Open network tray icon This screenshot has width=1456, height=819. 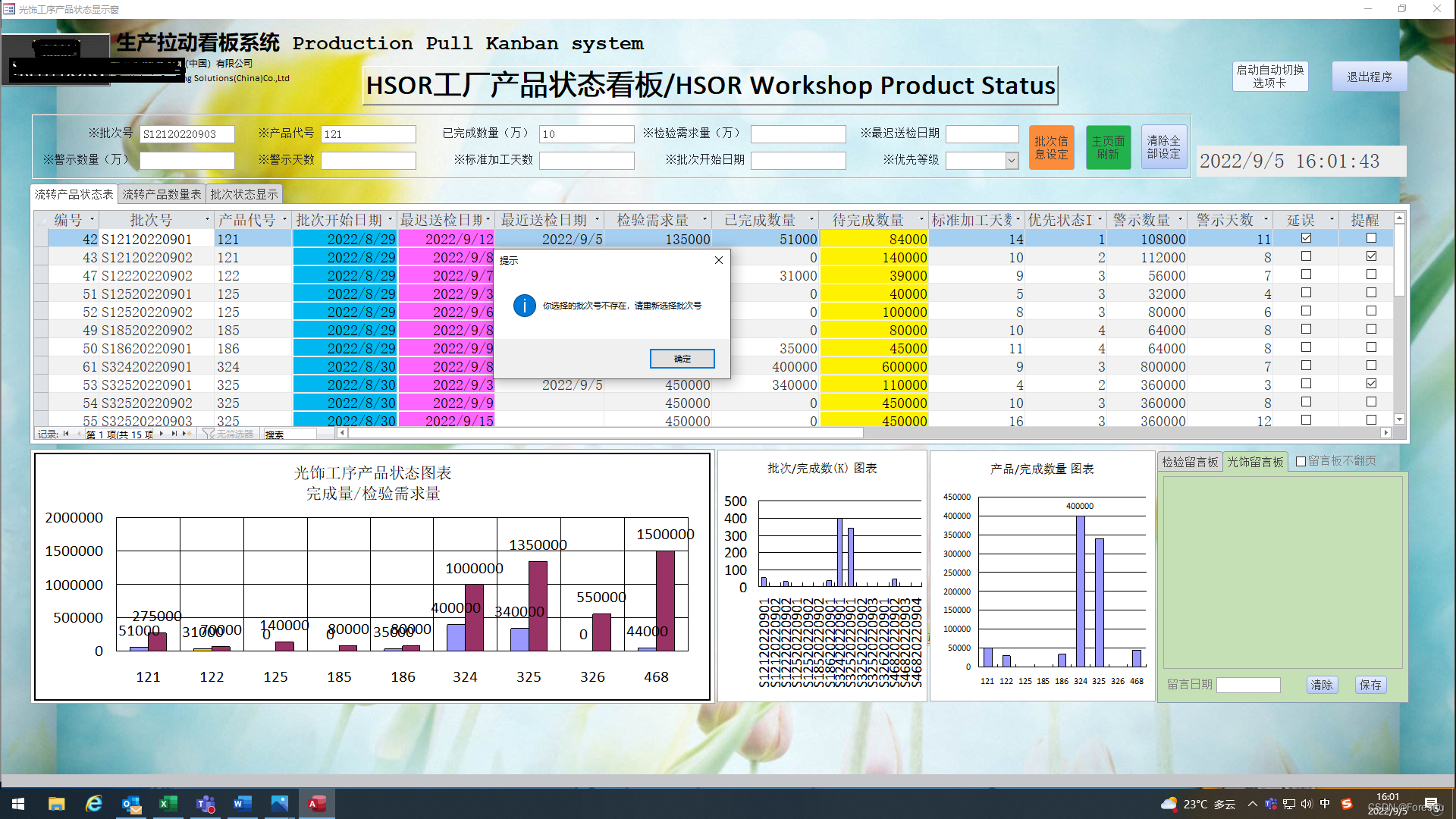(x=1289, y=804)
